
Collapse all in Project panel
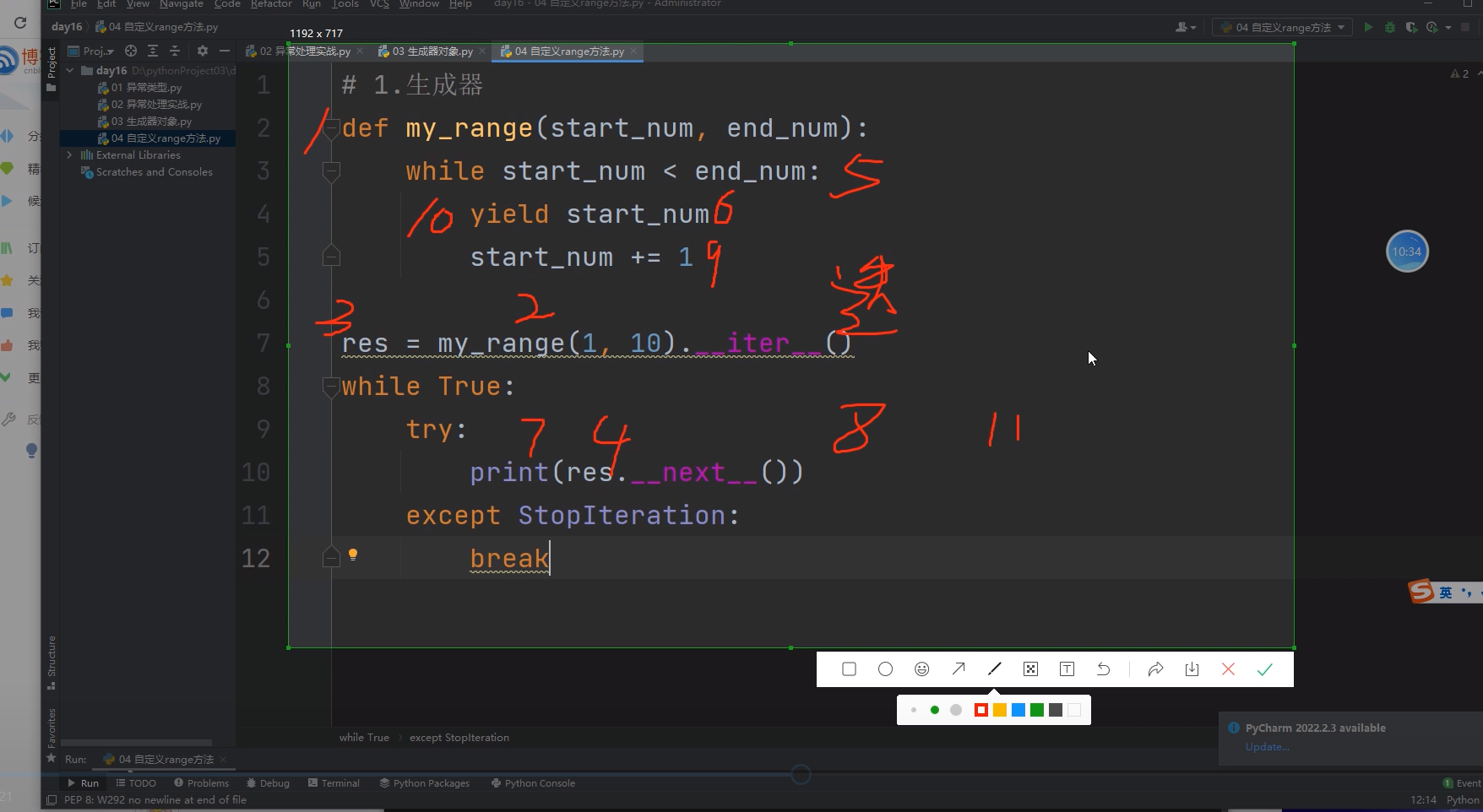pos(175,51)
